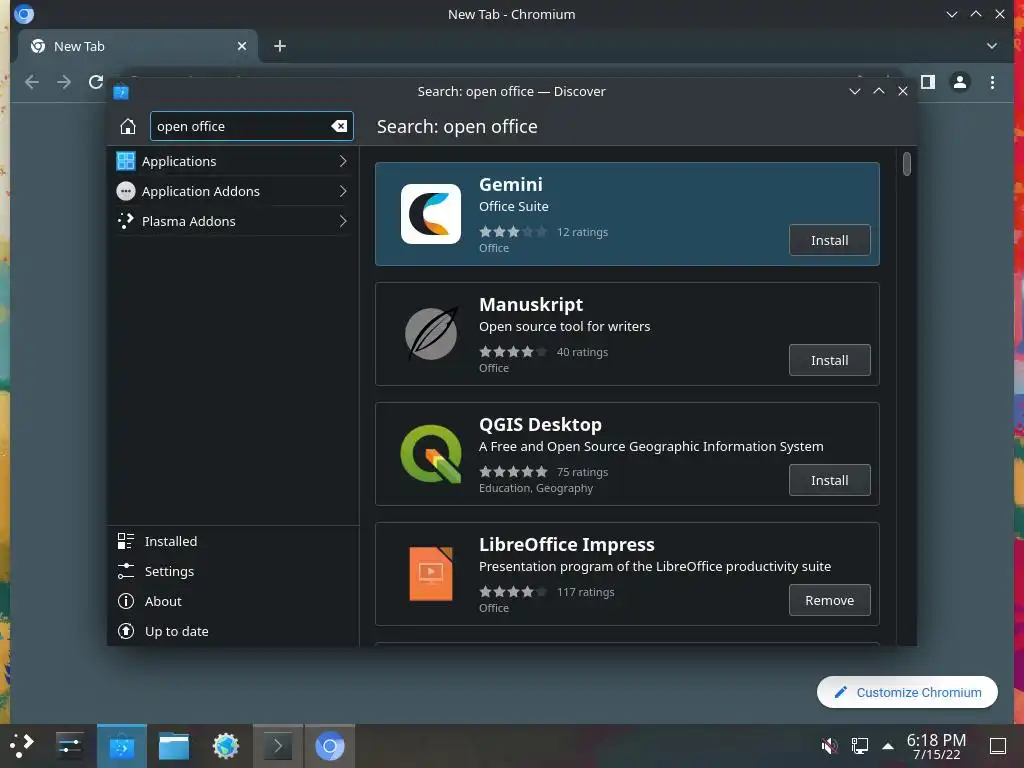Install Manuskript

(x=829, y=360)
